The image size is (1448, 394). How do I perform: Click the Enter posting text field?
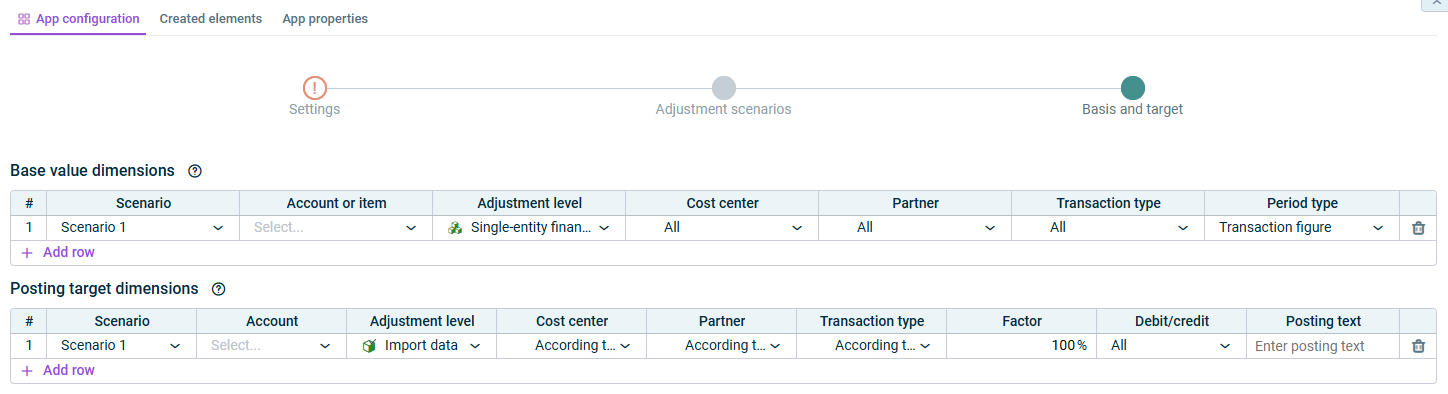pyautogui.click(x=1322, y=346)
